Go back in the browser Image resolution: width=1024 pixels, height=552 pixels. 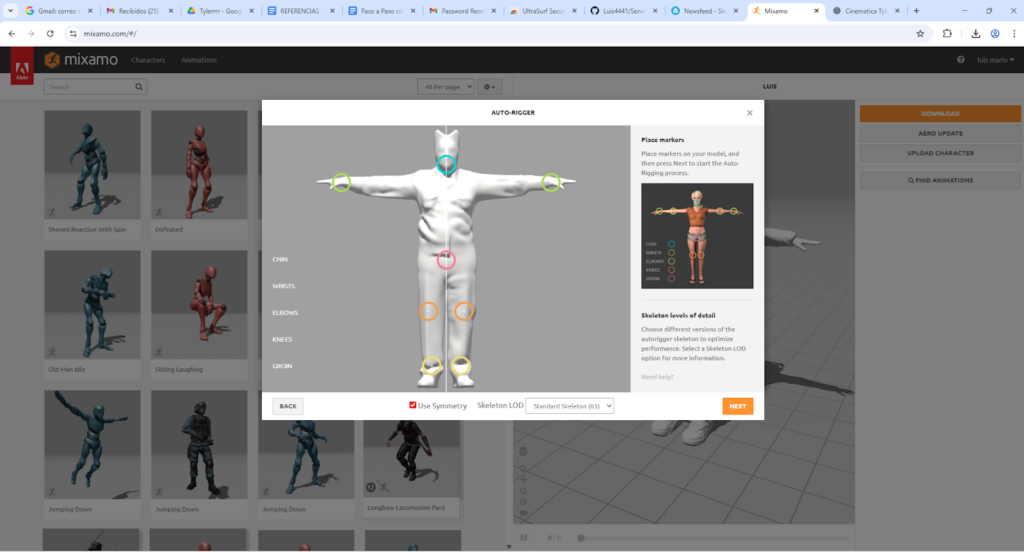click(x=12, y=33)
